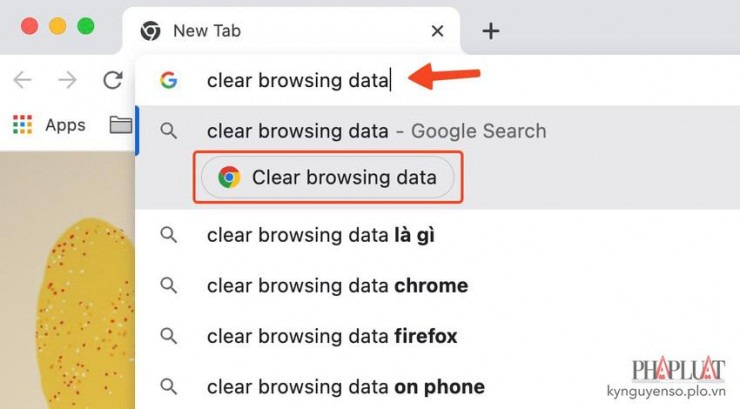740x409 pixels.
Task: Click the search icon beside 'clear browsing data chrome'
Action: pyautogui.click(x=169, y=286)
